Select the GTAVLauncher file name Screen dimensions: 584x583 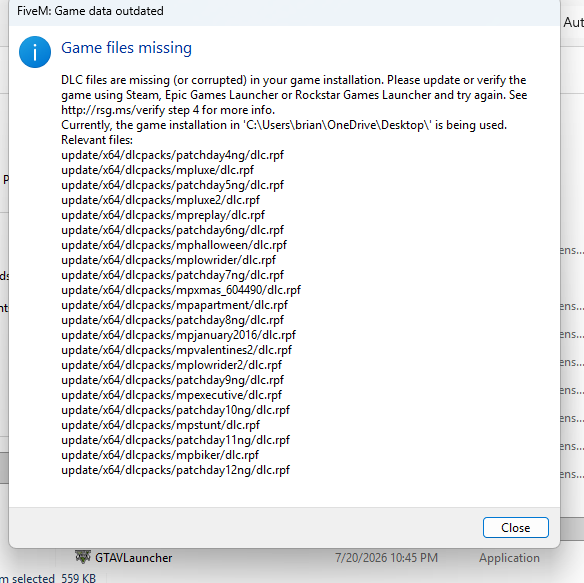tap(133, 558)
